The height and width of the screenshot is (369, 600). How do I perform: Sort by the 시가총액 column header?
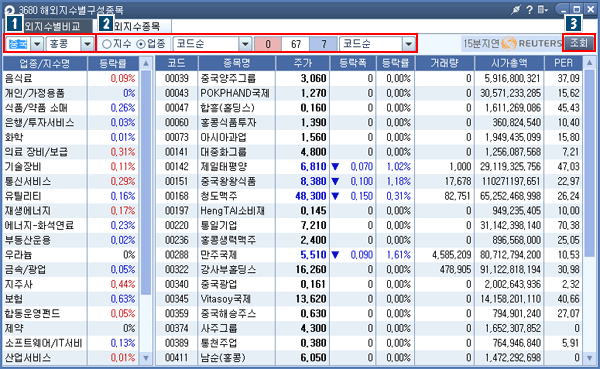[510, 63]
